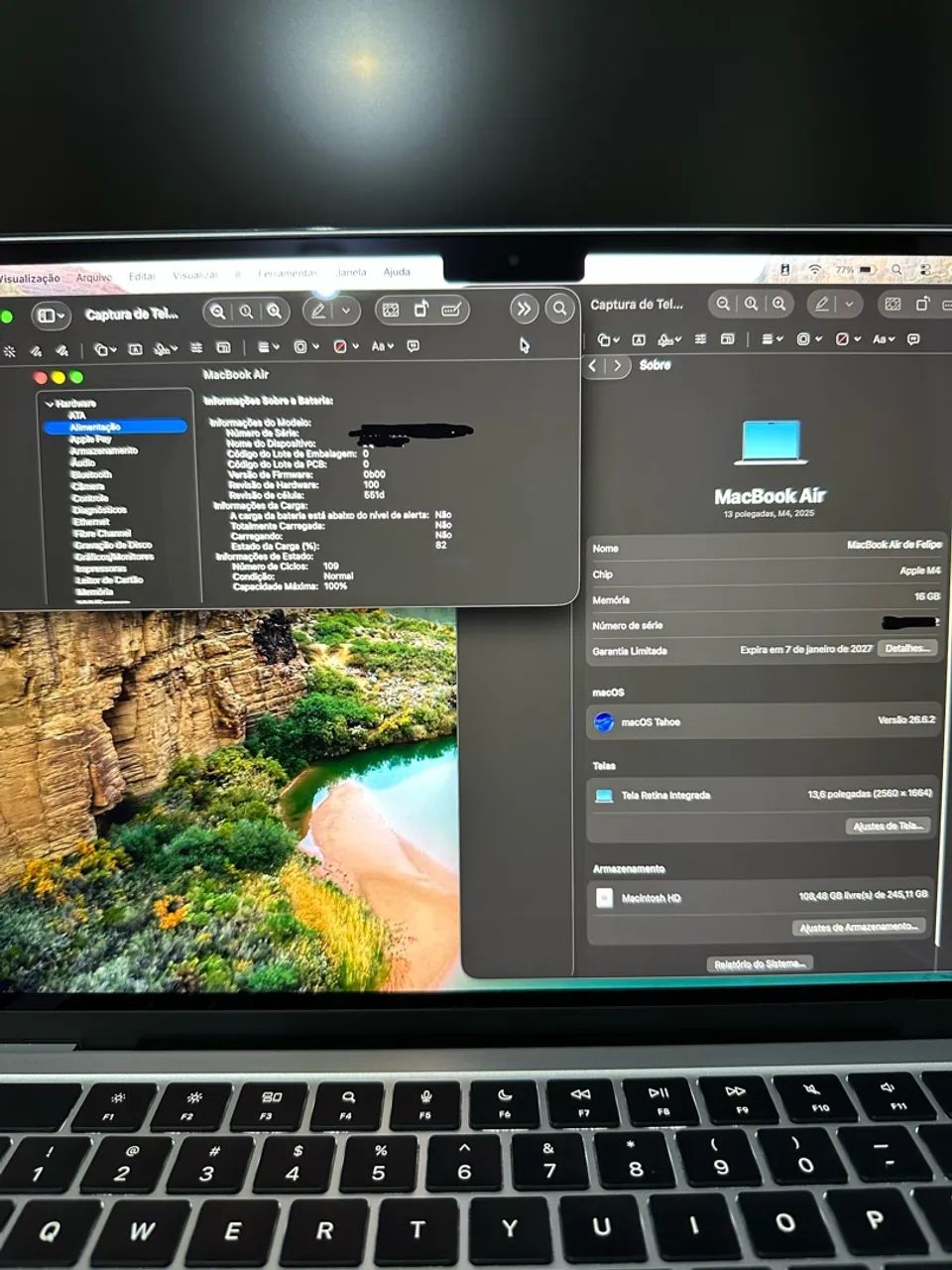Screen dimensions: 952x1270
Task: Open search in the left Preview window
Action: click(x=559, y=309)
